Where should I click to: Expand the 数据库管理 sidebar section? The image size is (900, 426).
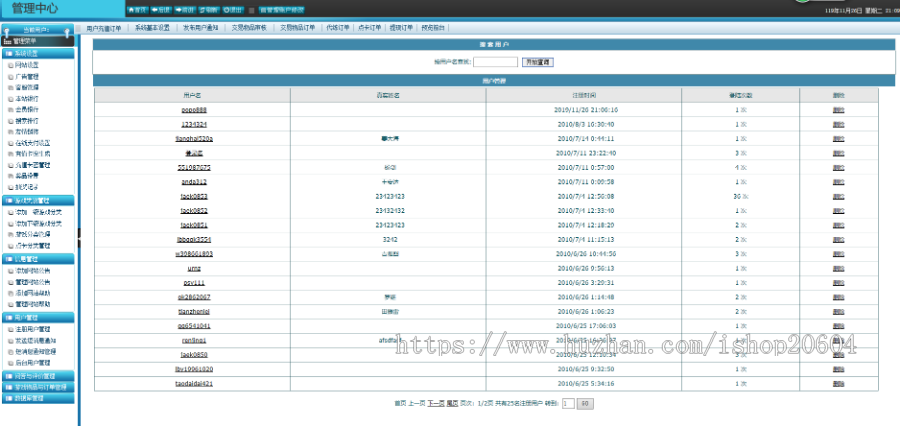38,398
